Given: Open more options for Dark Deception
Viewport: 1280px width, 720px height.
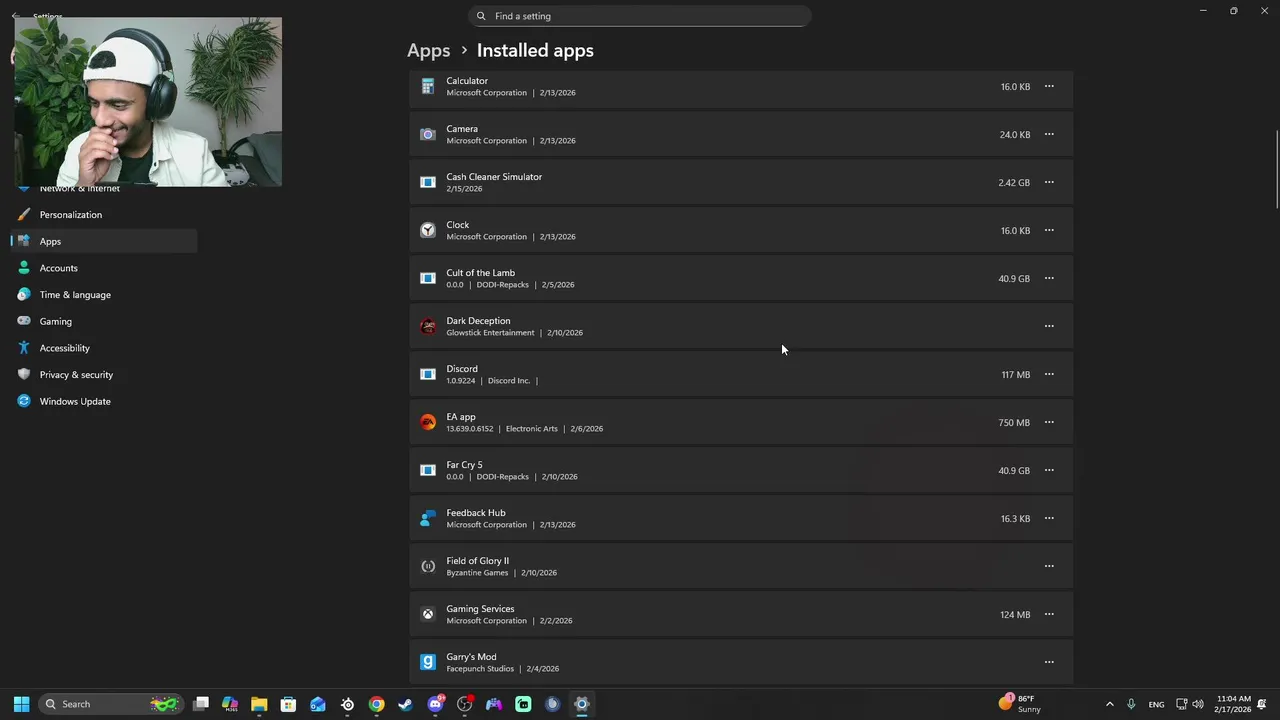Looking at the screenshot, I should [1049, 326].
